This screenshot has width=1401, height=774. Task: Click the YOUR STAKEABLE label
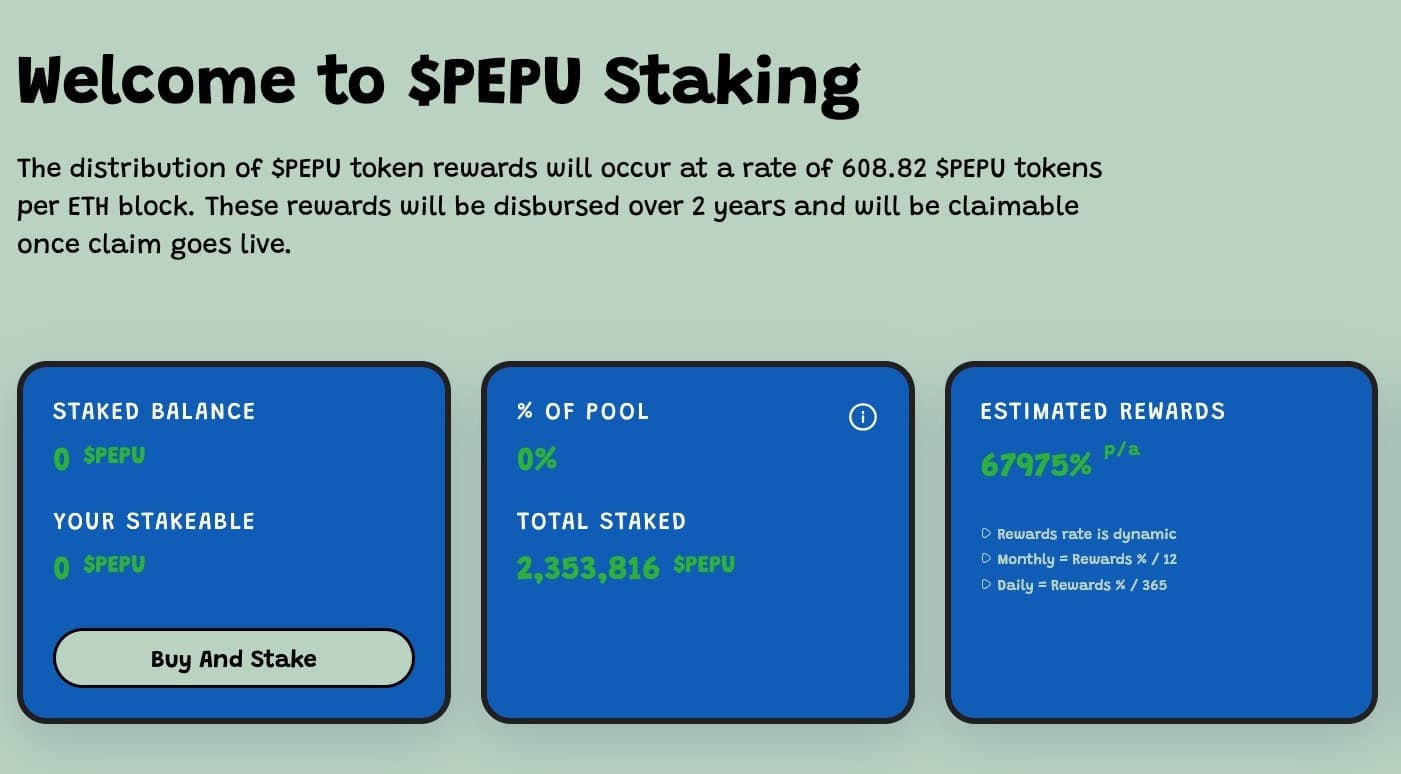click(x=154, y=521)
